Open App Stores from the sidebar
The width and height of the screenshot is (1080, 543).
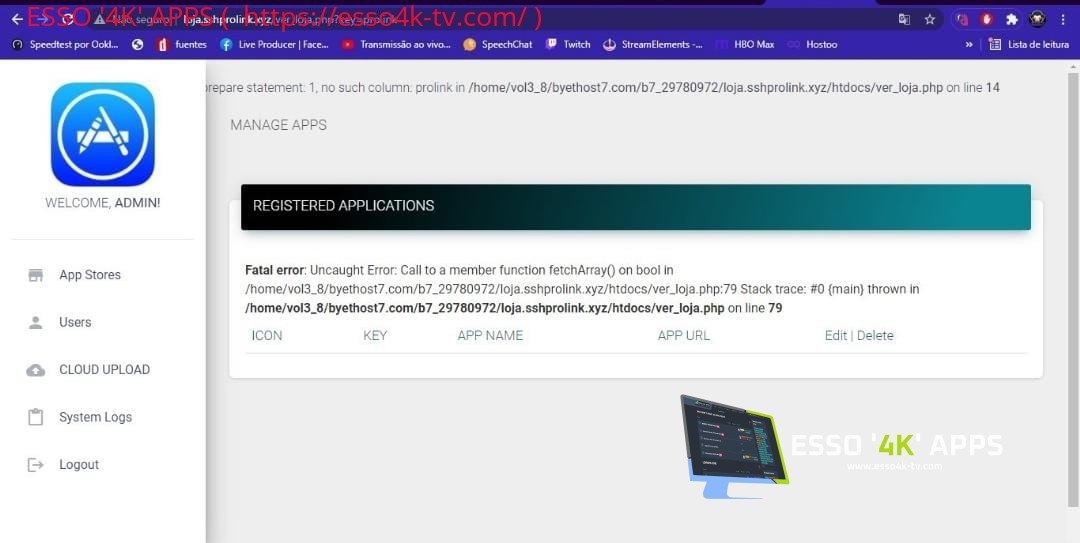coord(89,275)
